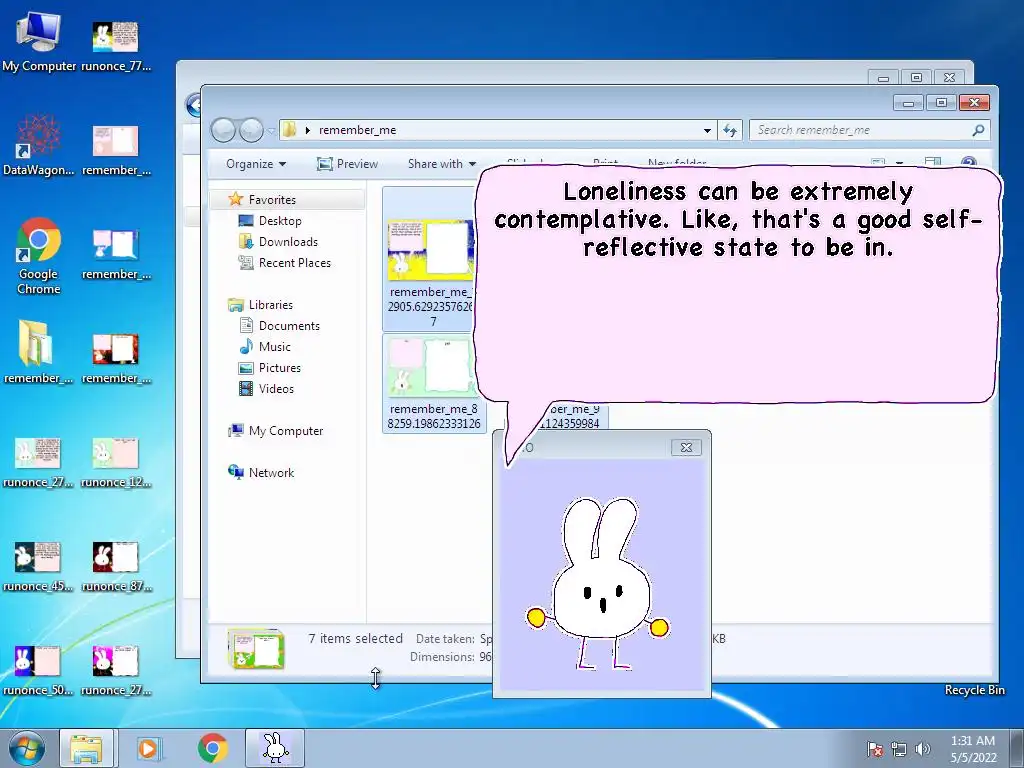
Task: Select the runonce_27 file beside runonce_50
Action: click(x=116, y=669)
